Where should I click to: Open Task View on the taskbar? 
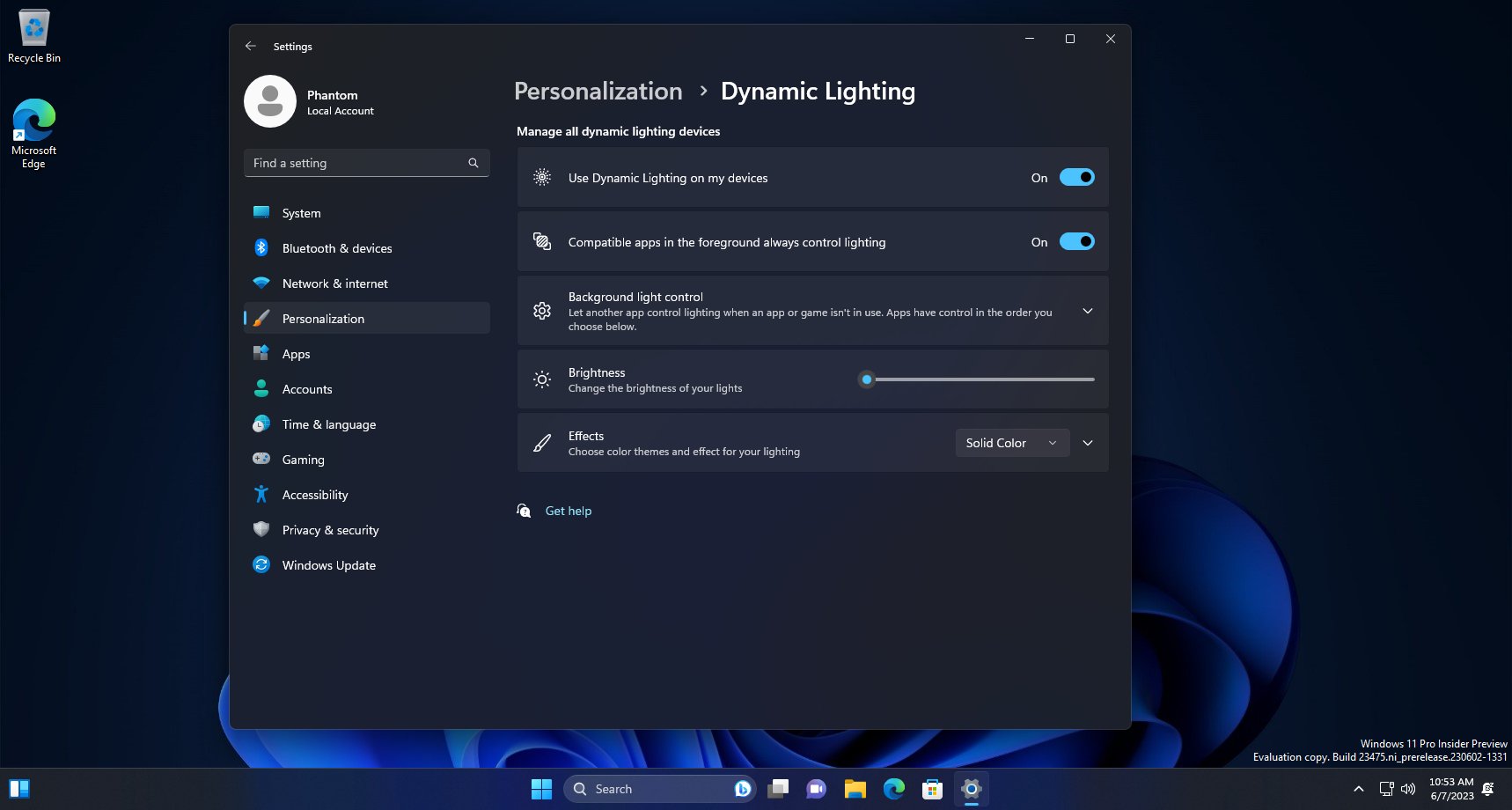point(778,789)
